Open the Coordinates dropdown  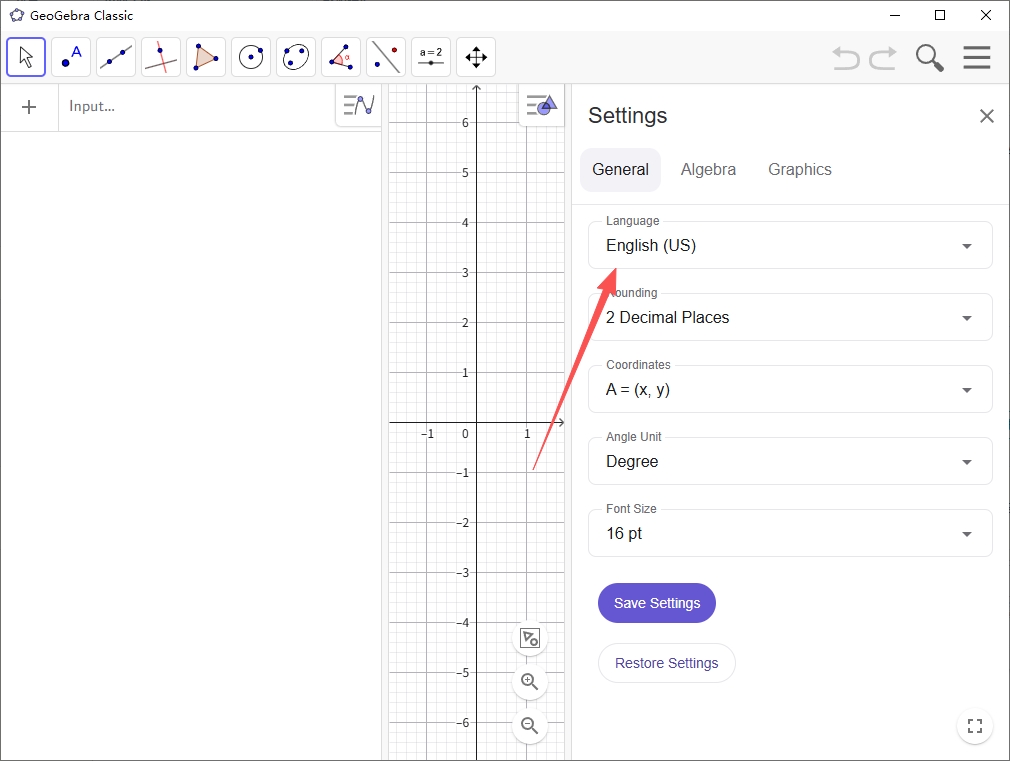click(x=790, y=390)
